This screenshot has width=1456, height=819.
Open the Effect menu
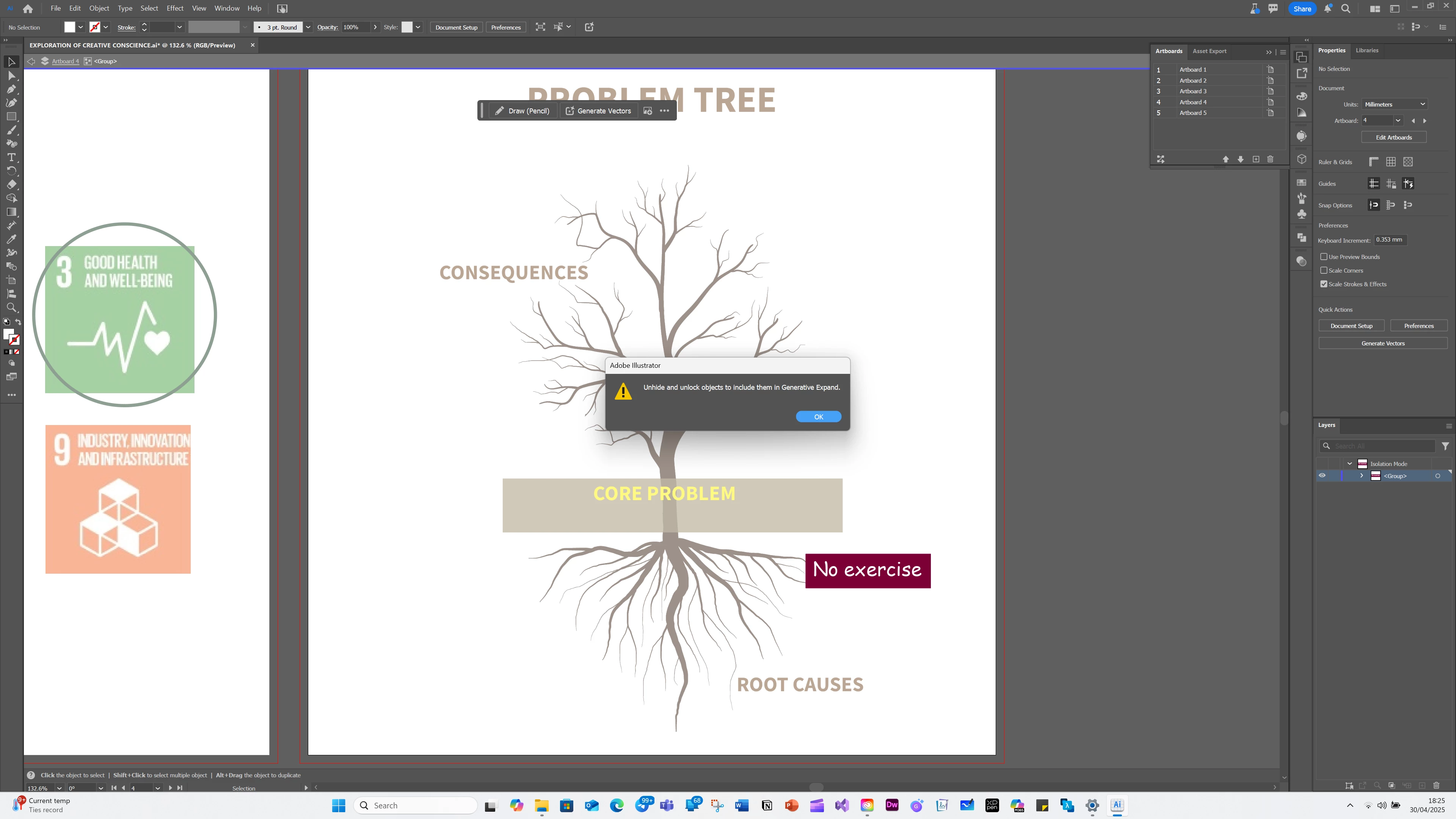click(x=175, y=8)
